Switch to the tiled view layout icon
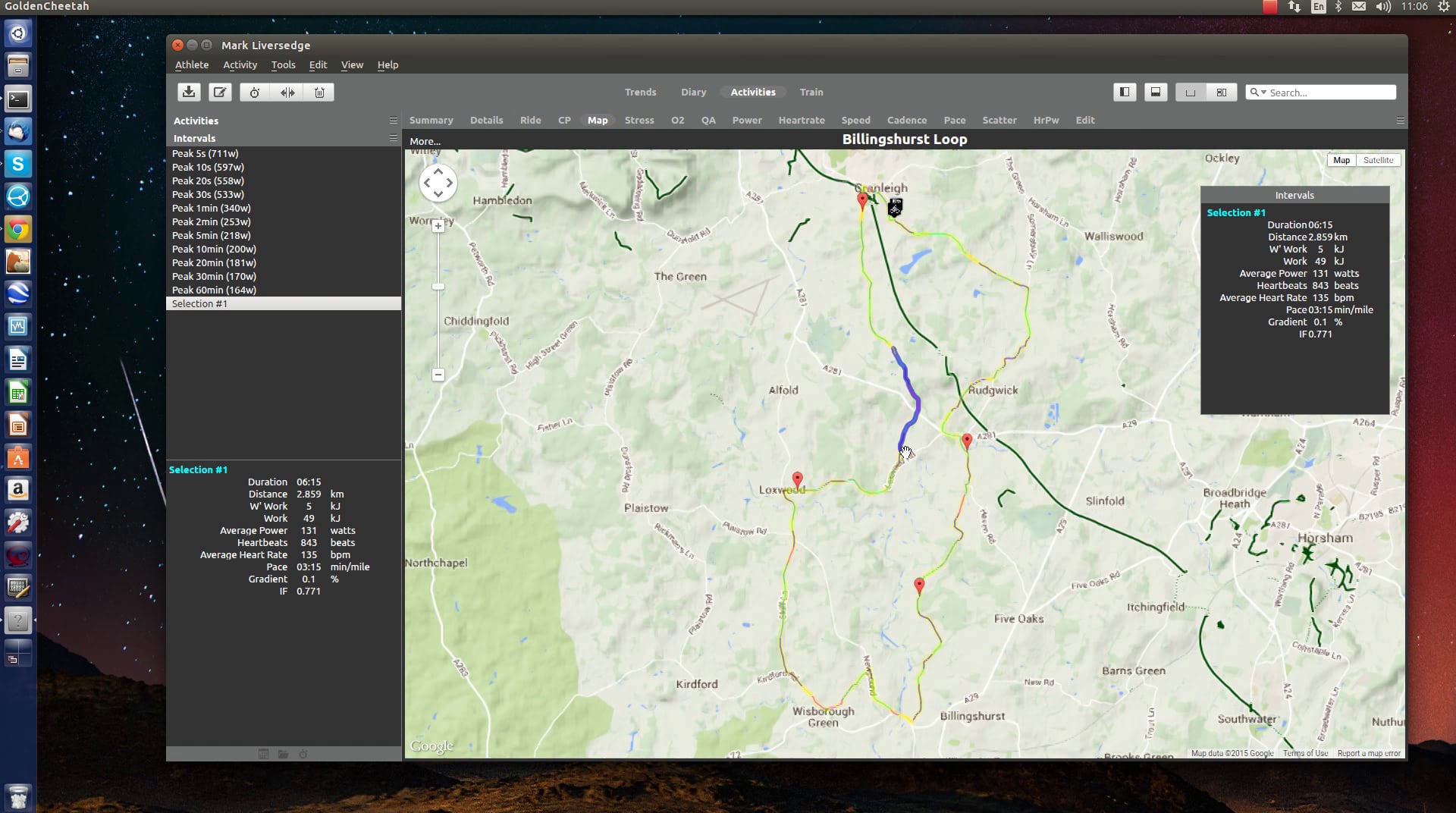Screen dimensions: 1456x813 [x=1222, y=92]
